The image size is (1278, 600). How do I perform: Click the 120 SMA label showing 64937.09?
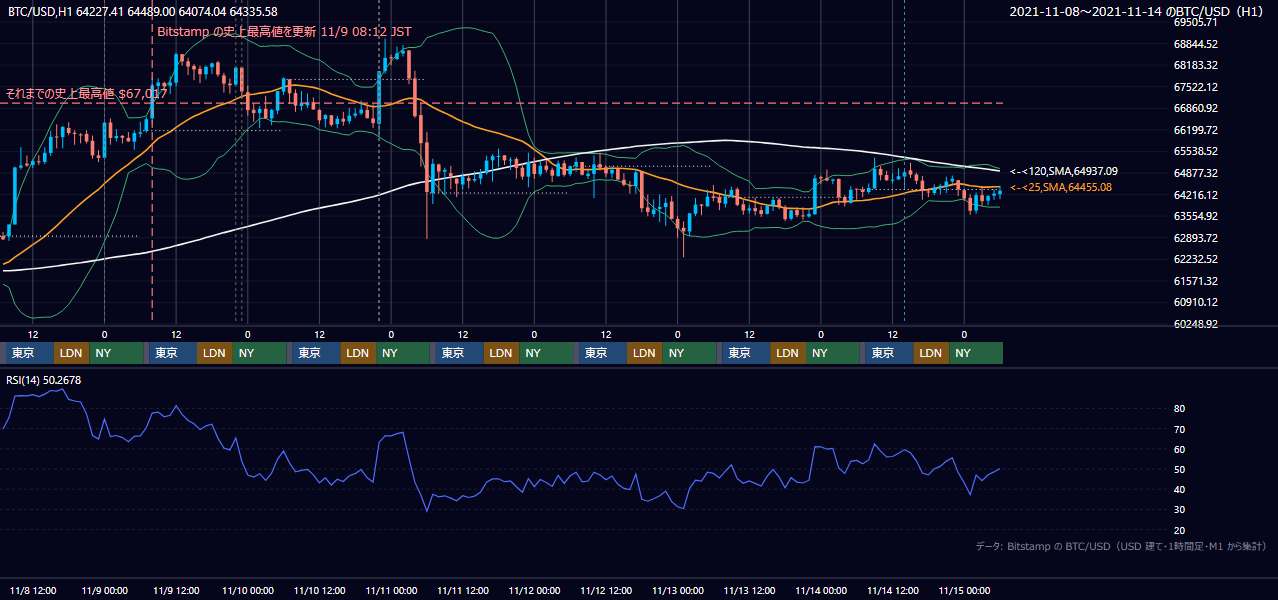[1064, 171]
